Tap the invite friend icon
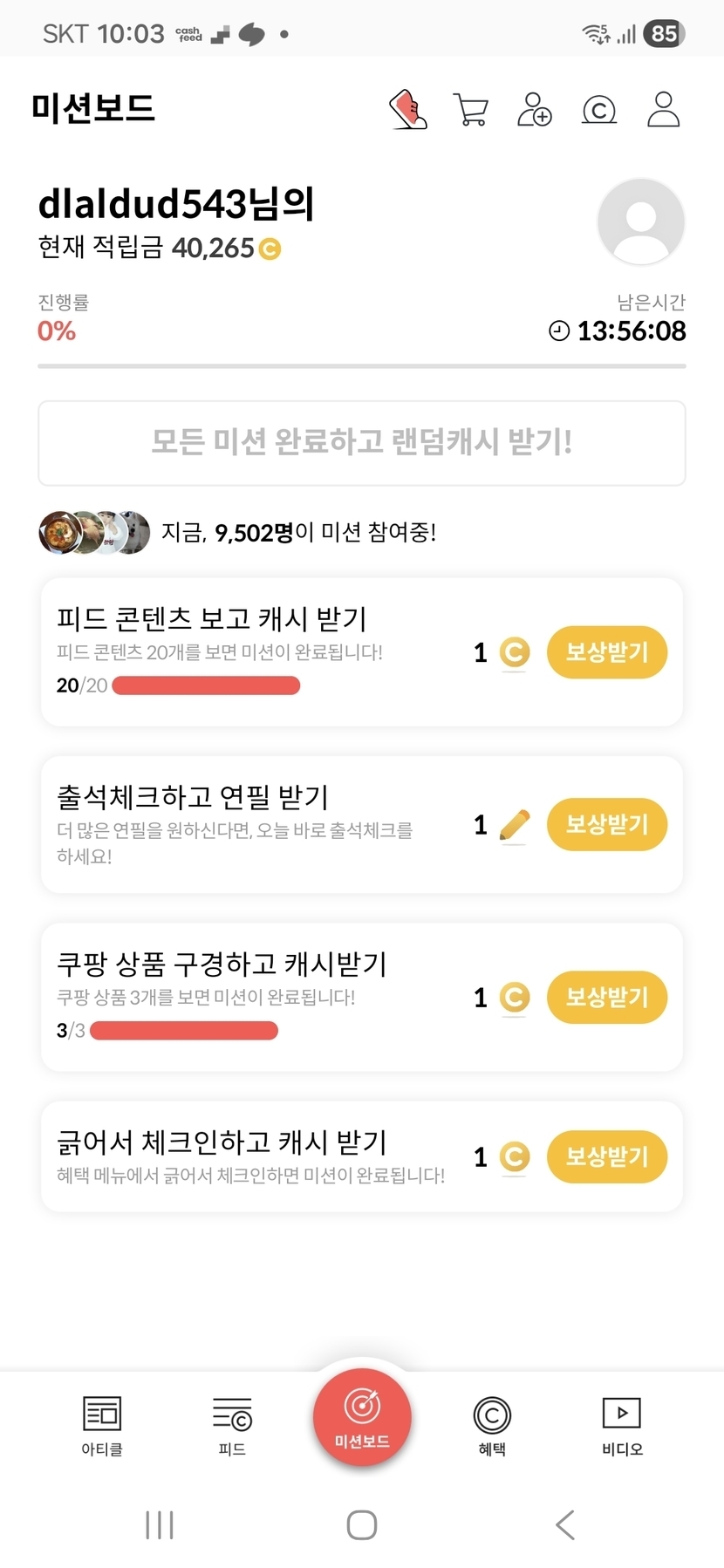724x1568 pixels. pyautogui.click(x=535, y=110)
